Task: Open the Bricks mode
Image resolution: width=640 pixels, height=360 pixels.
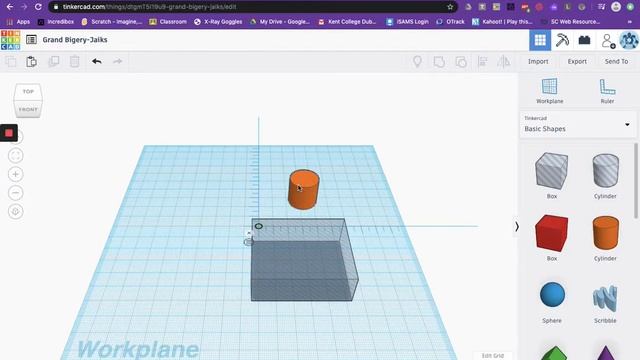Action: click(x=584, y=40)
